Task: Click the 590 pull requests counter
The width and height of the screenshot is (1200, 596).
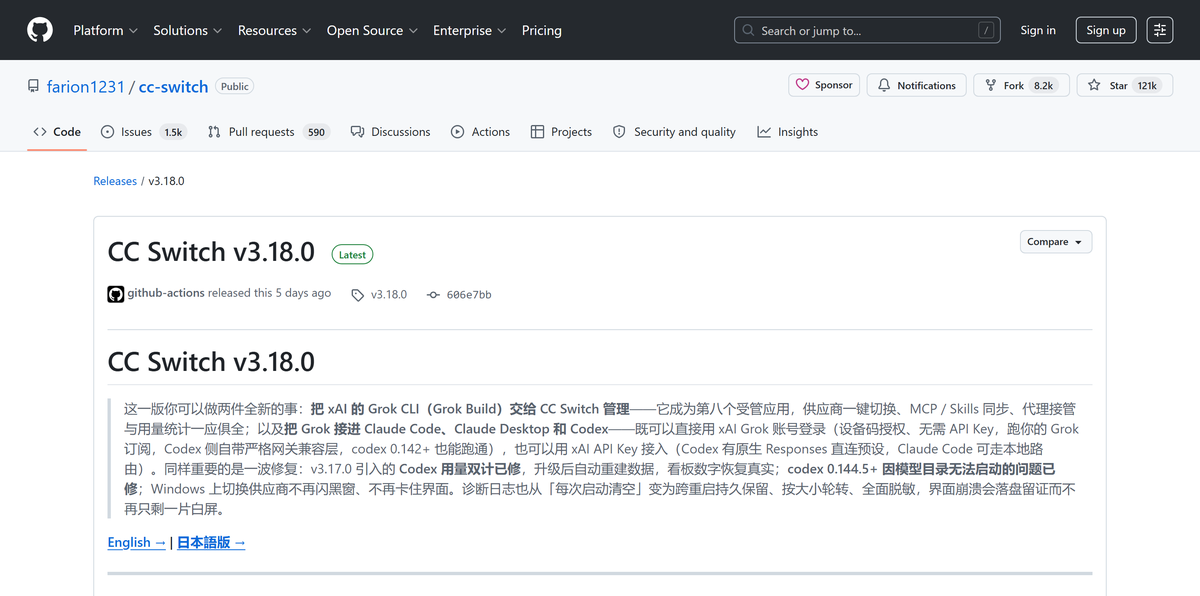Action: 317,132
